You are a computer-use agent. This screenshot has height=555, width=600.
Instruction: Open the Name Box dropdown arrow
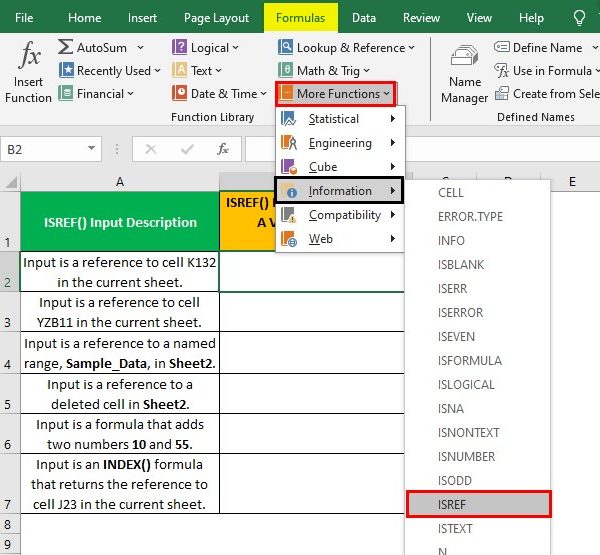pyautogui.click(x=91, y=148)
